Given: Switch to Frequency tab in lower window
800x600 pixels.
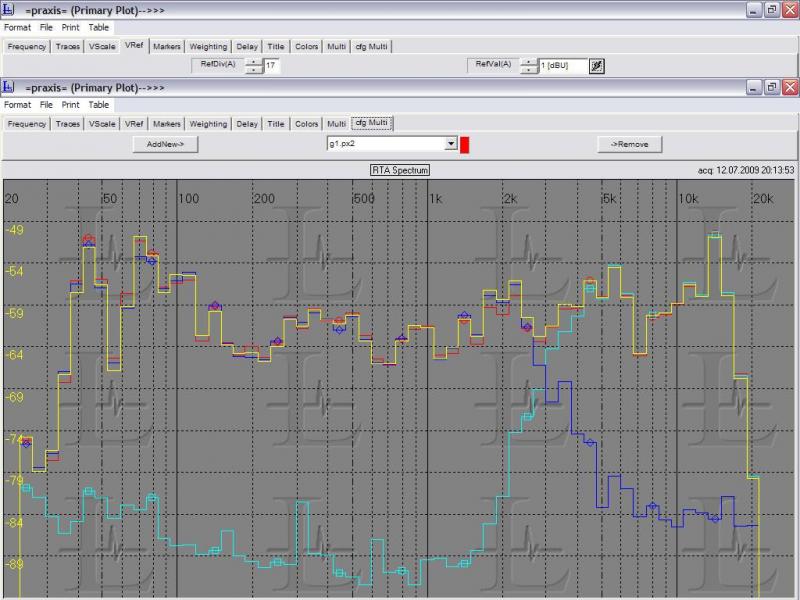Looking at the screenshot, I should [x=27, y=124].
